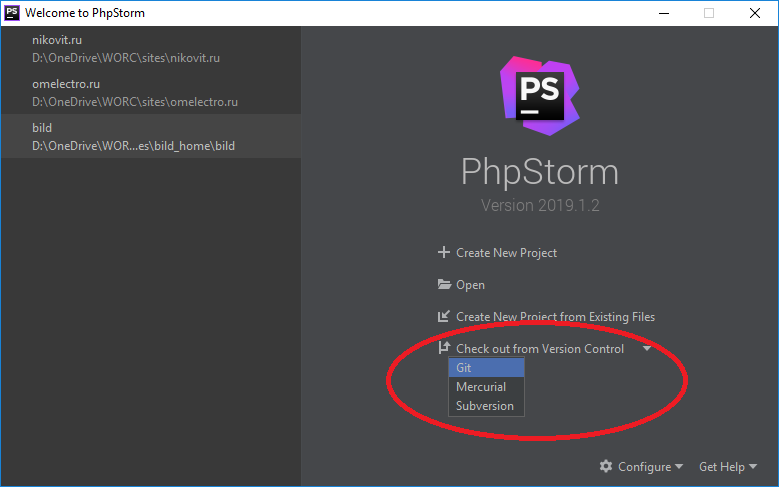Click the Configure gear icon
779x487 pixels.
606,466
